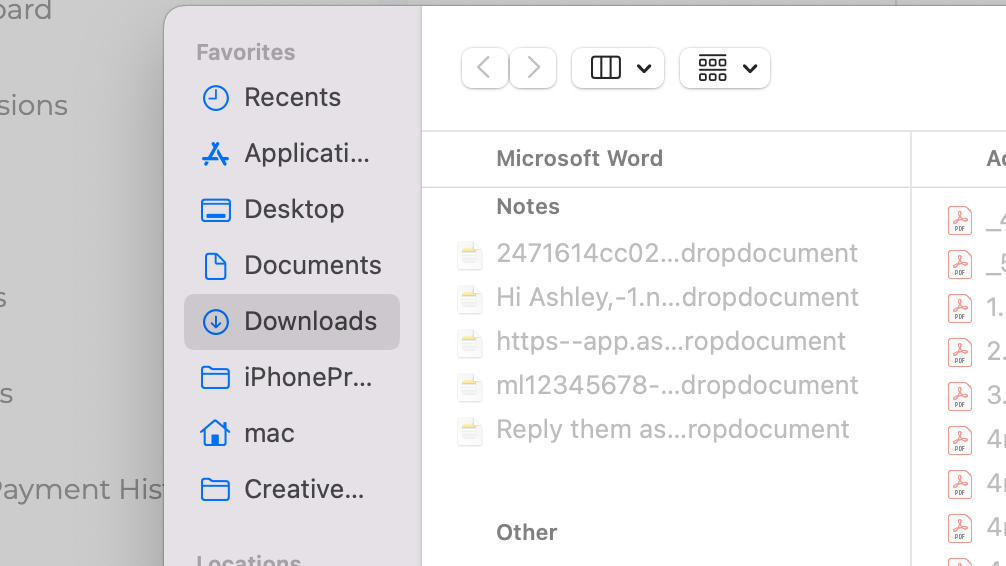This screenshot has height=566, width=1006.
Task: Click the first PDF icon in the right column
Action: click(x=959, y=220)
